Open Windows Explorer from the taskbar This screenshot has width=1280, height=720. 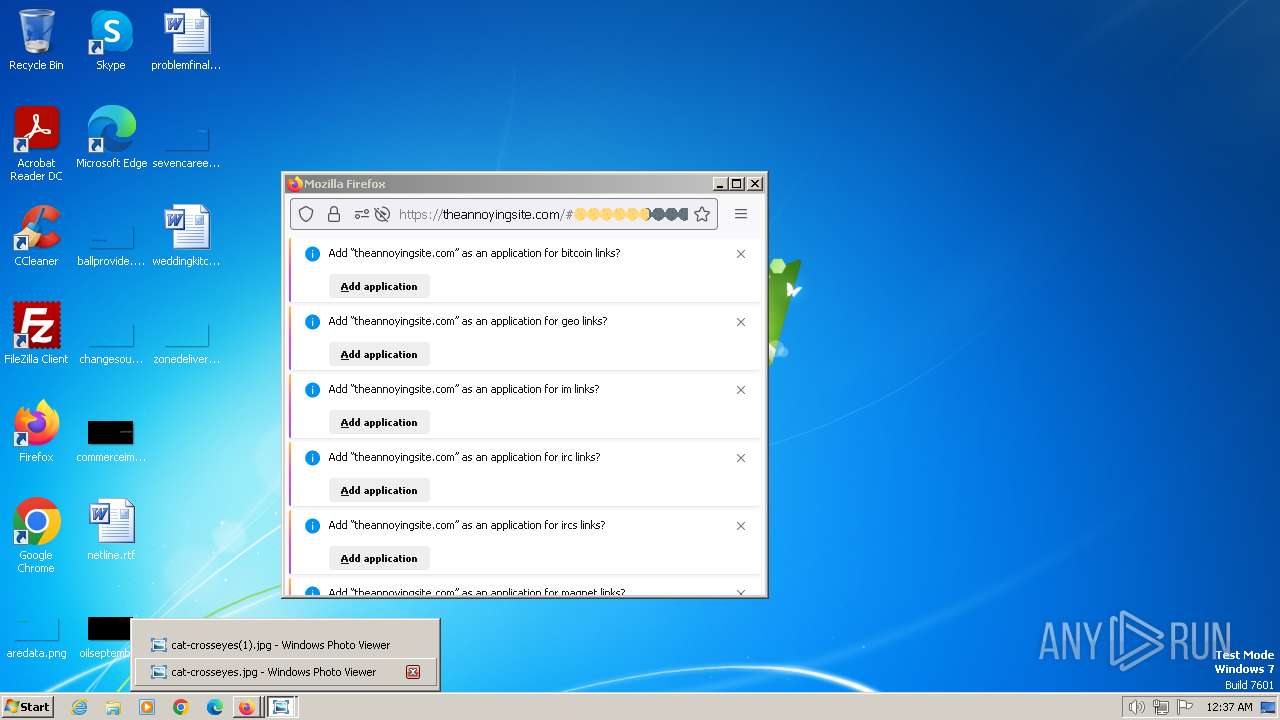(113, 707)
